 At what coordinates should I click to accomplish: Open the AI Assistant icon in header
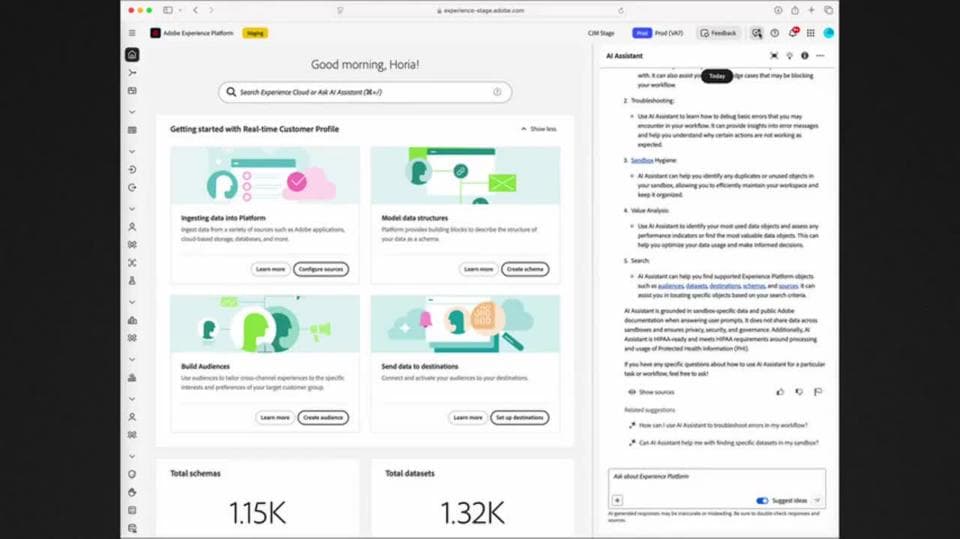coord(757,33)
